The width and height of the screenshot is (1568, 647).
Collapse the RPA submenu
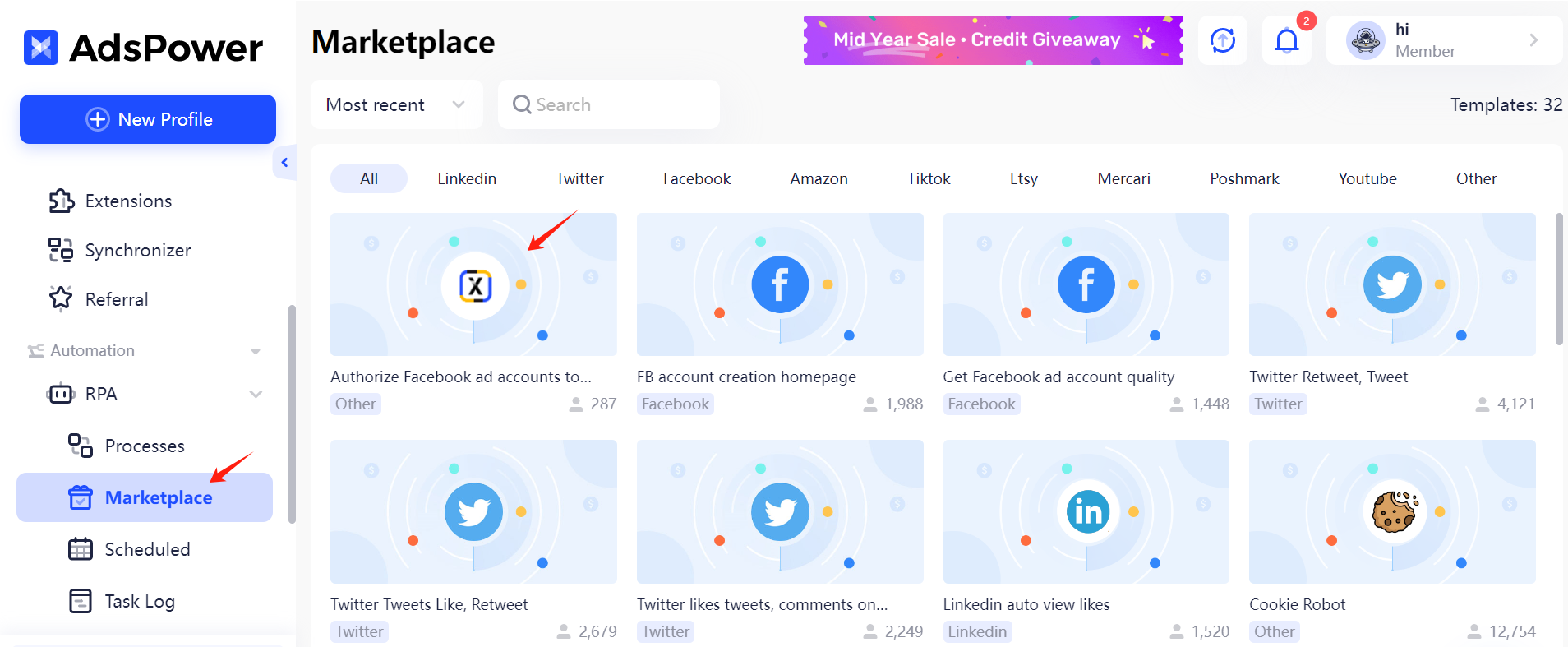[x=256, y=394]
